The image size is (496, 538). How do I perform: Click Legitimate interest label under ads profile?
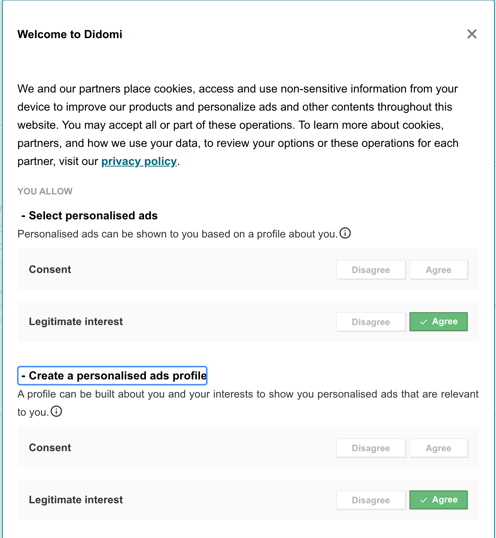(76, 500)
